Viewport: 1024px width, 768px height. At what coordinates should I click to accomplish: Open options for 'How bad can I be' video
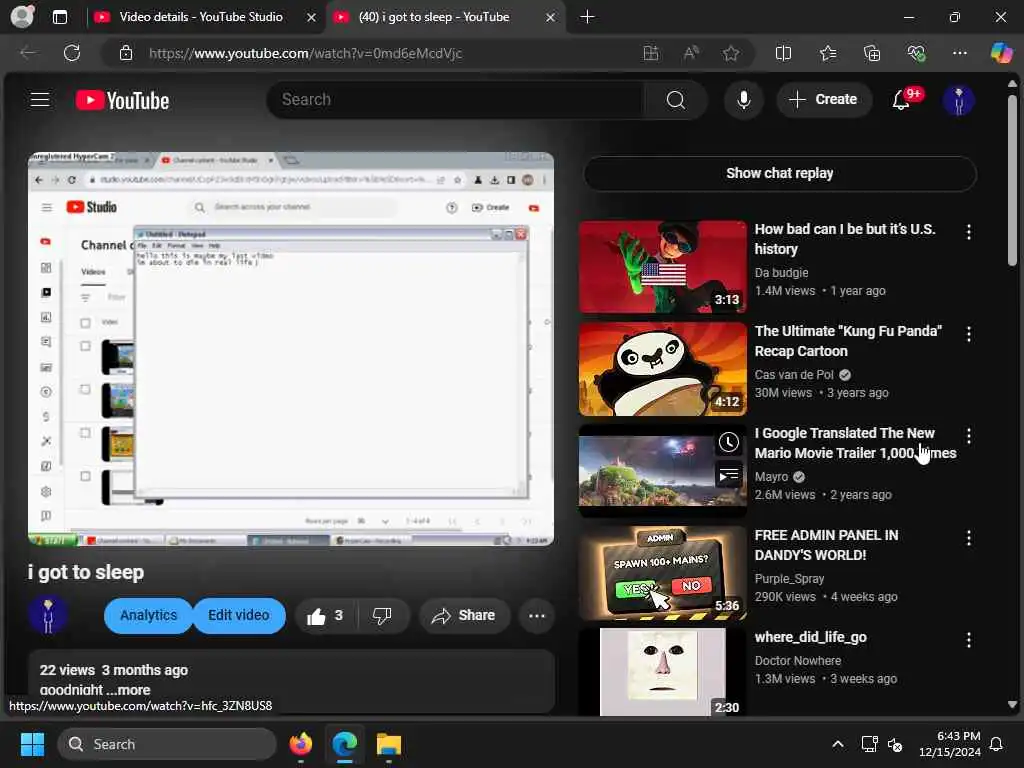[968, 232]
